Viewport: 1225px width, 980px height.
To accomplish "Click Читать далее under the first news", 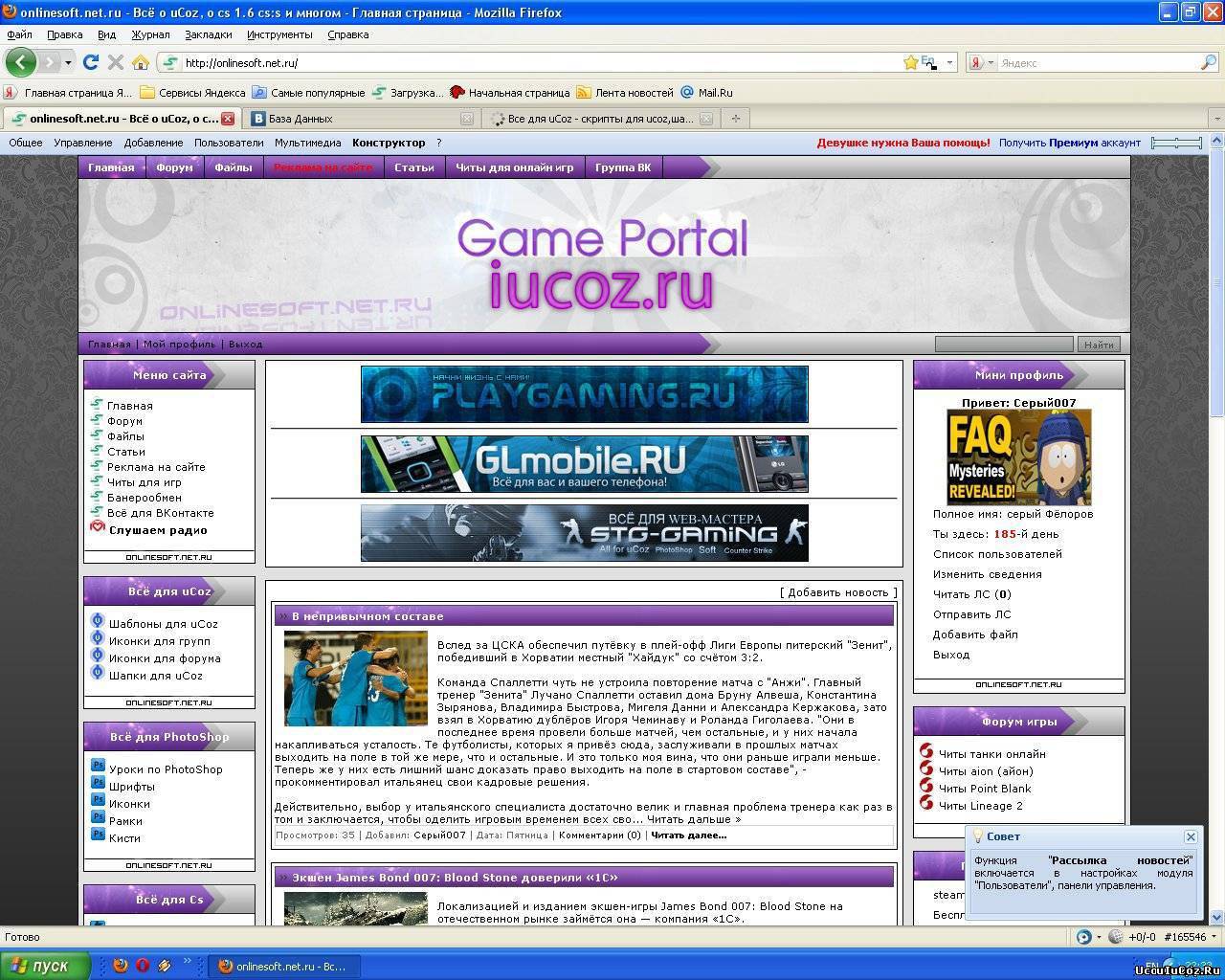I will click(688, 835).
